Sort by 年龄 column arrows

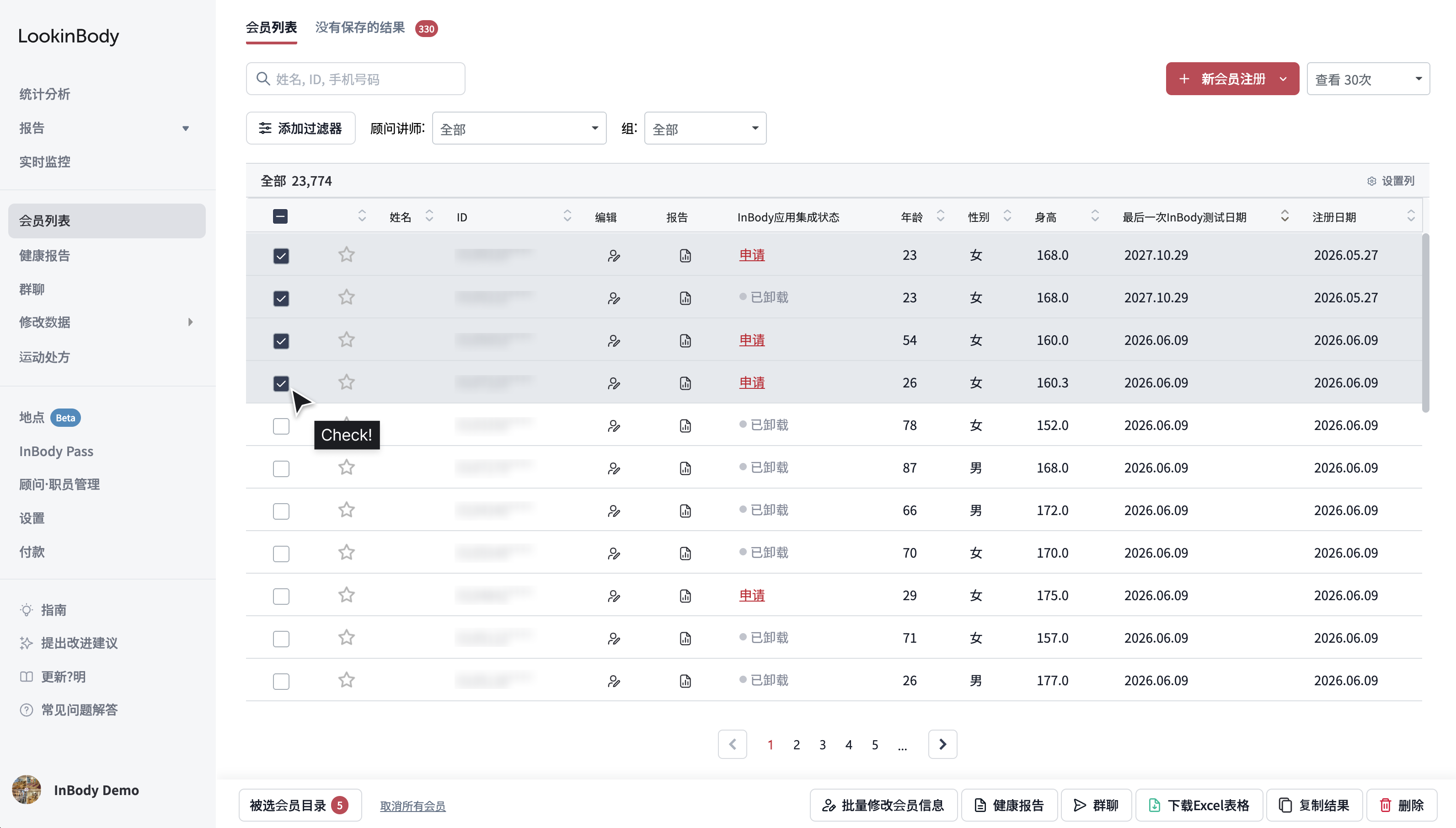[941, 216]
